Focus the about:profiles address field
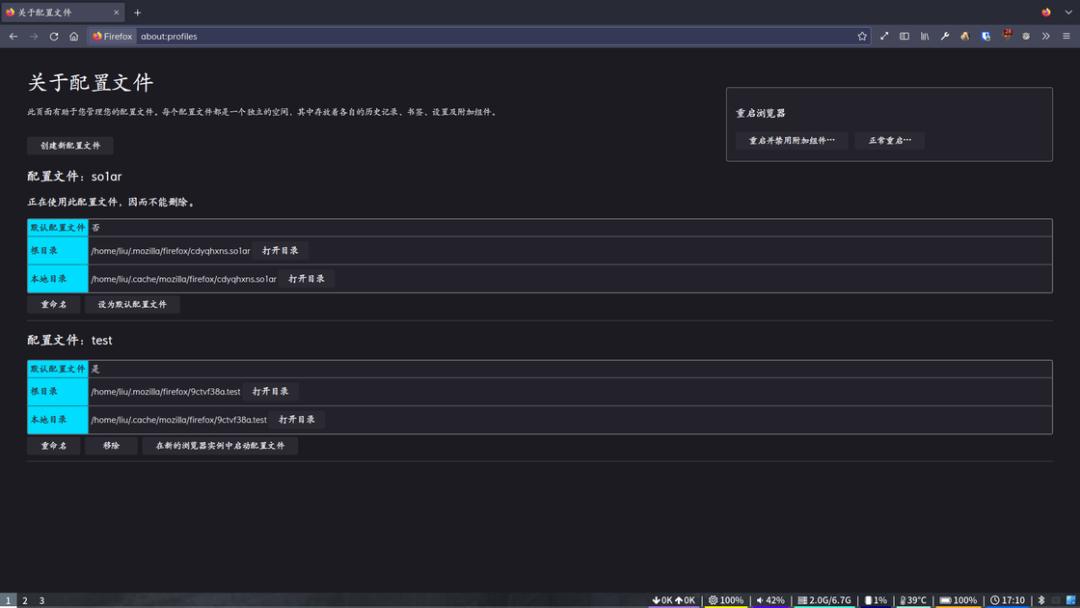 496,36
